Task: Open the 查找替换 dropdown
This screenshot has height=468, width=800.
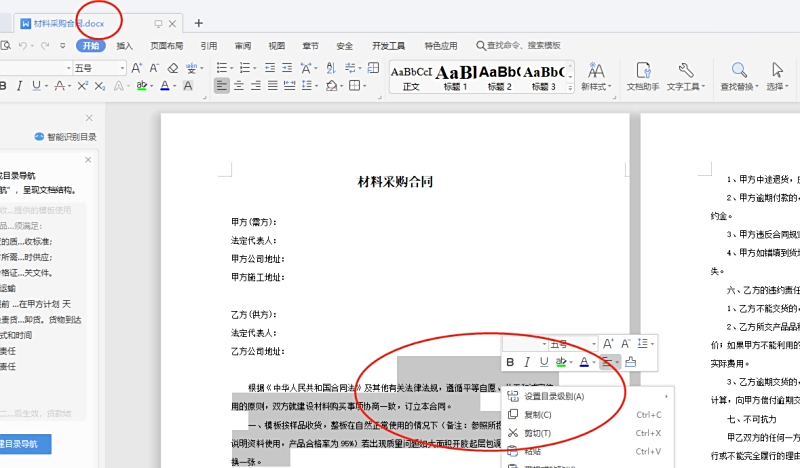Action: click(x=739, y=77)
